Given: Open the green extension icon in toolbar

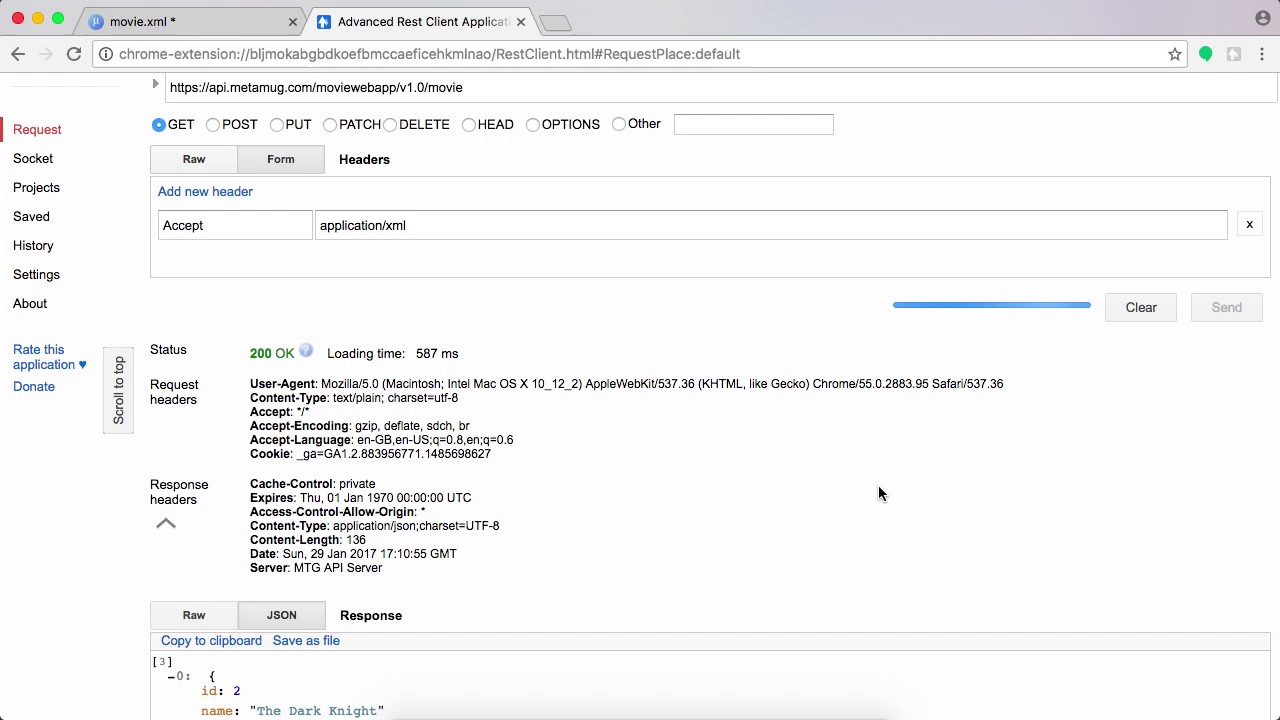Looking at the screenshot, I should (x=1206, y=54).
